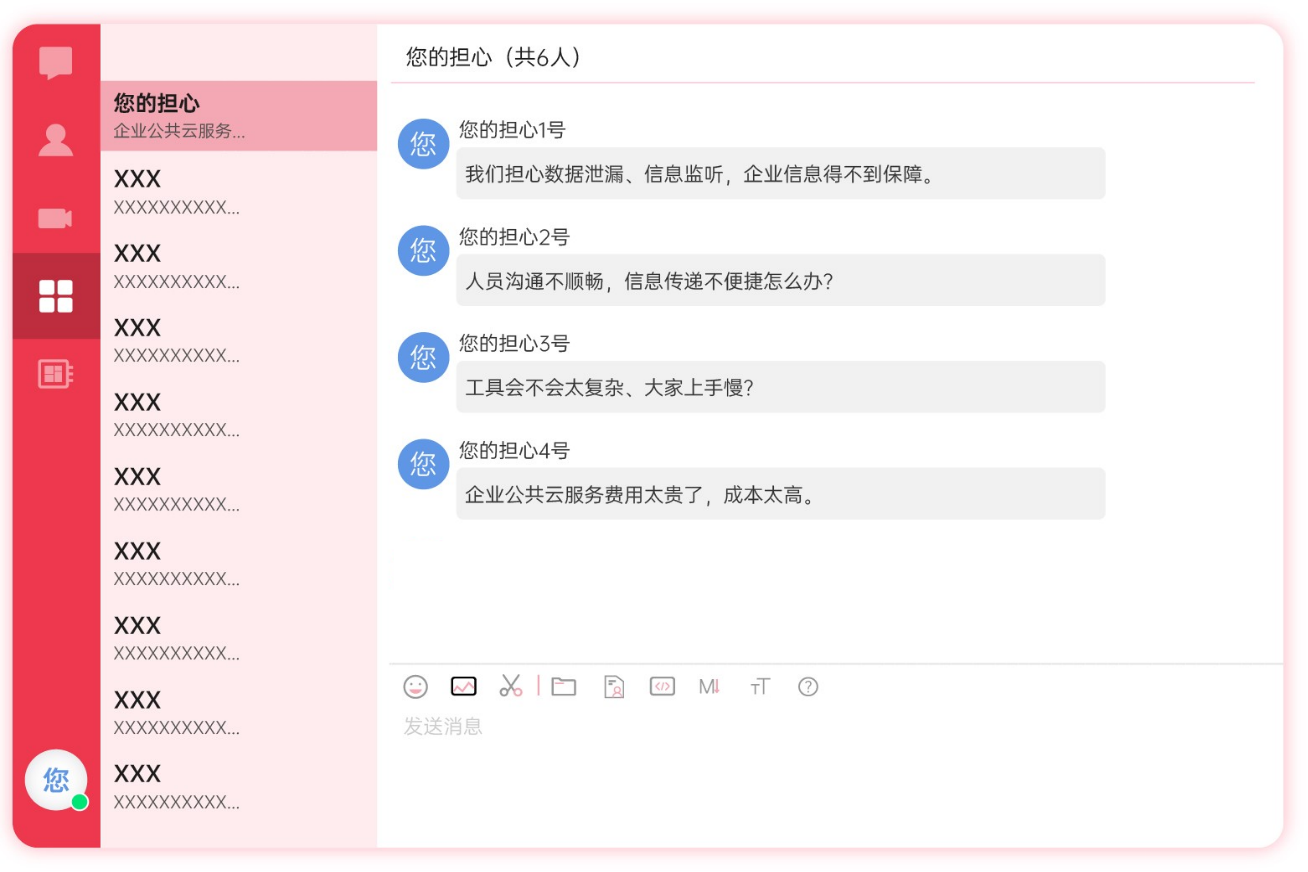Open the emoji picker
Viewport: 1308px width, 872px height.
pyautogui.click(x=416, y=687)
